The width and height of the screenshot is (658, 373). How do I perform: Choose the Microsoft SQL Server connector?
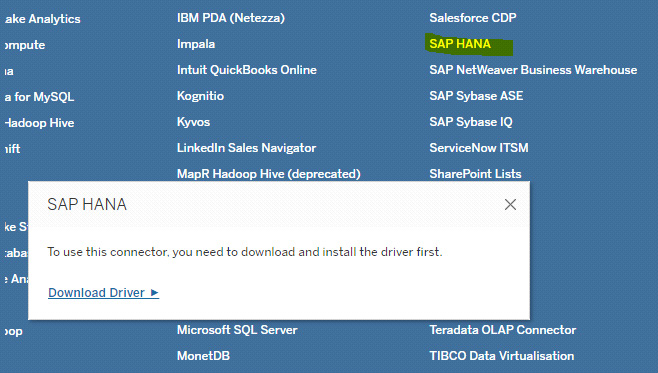coord(237,330)
